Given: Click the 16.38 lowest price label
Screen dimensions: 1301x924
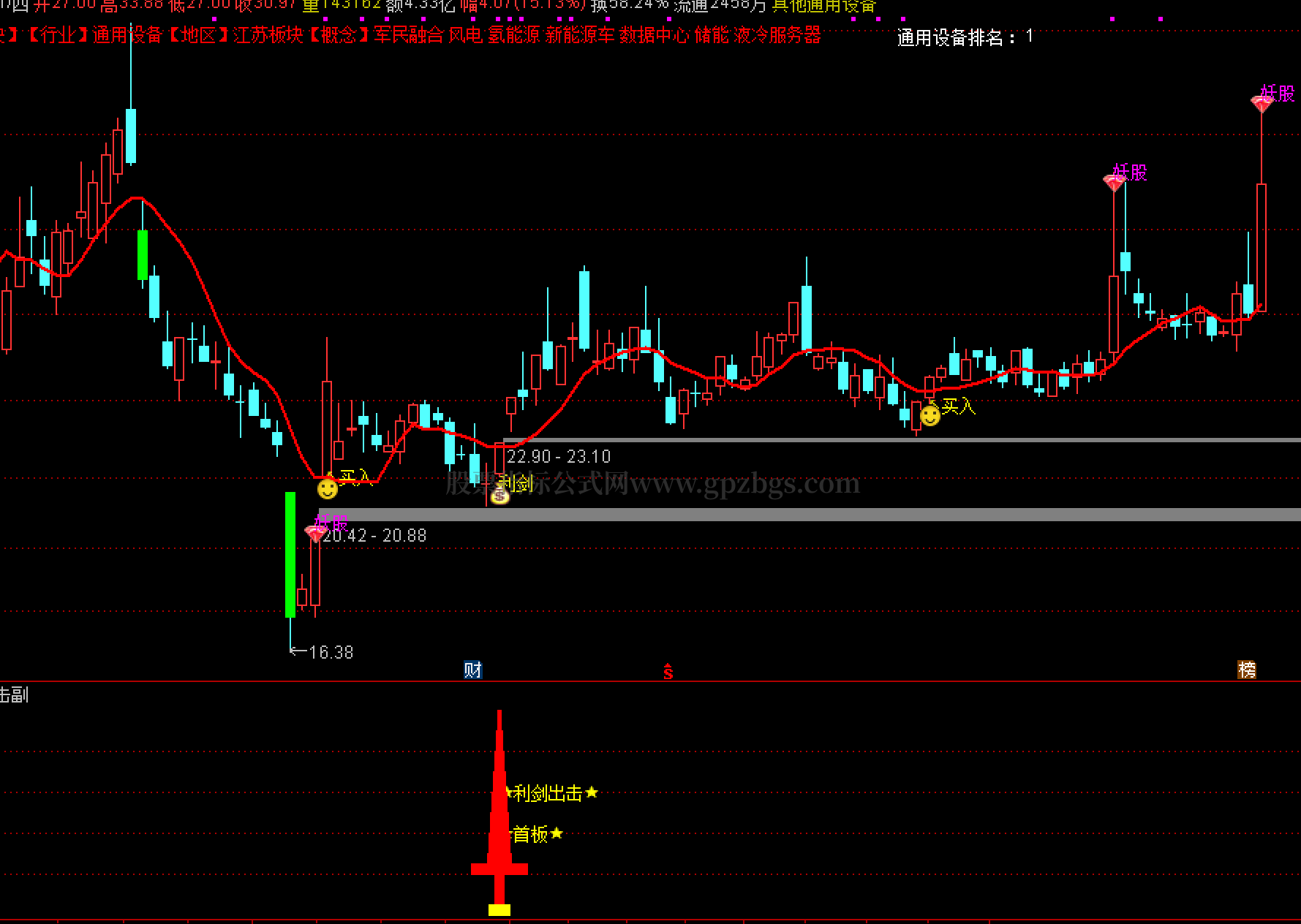Looking at the screenshot, I should tap(331, 652).
